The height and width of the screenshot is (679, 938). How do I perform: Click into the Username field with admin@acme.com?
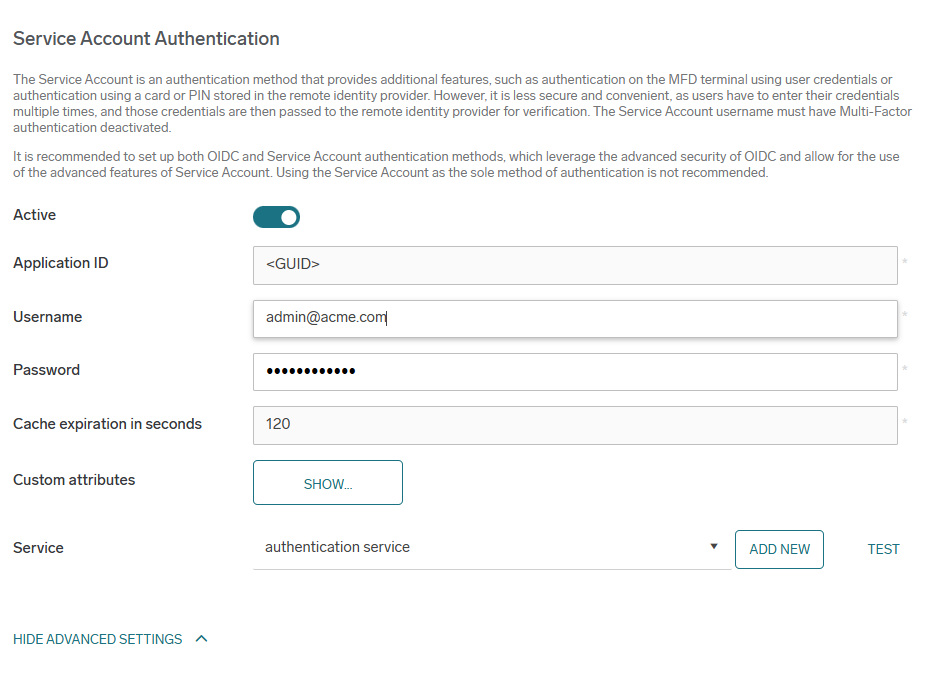574,318
